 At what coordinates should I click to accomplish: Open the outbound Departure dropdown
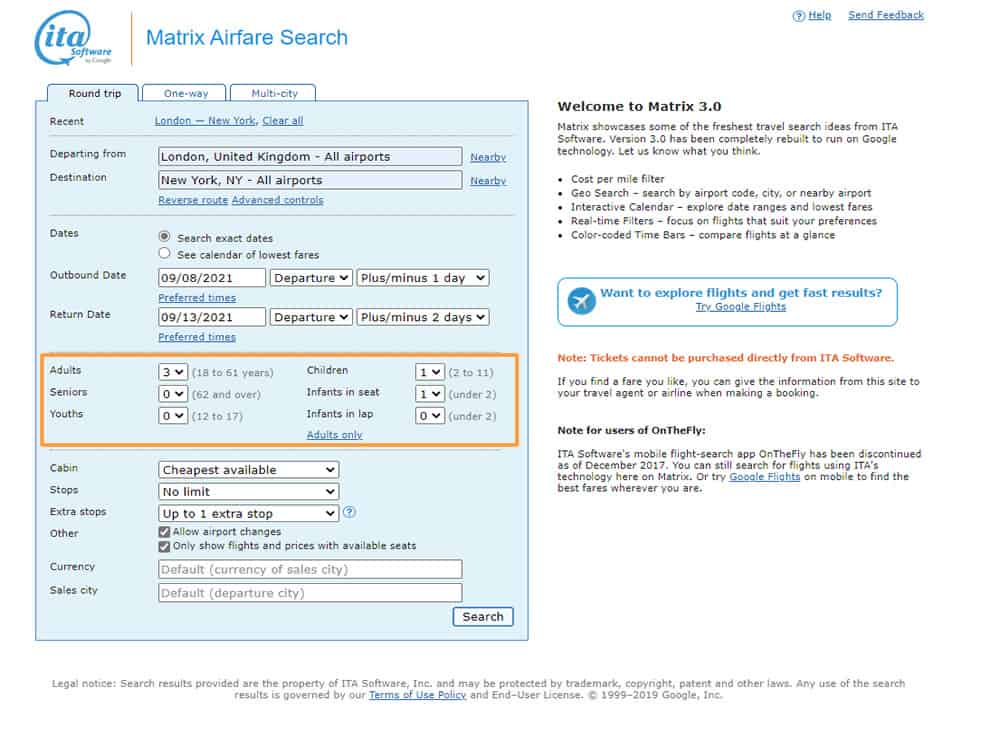click(311, 278)
